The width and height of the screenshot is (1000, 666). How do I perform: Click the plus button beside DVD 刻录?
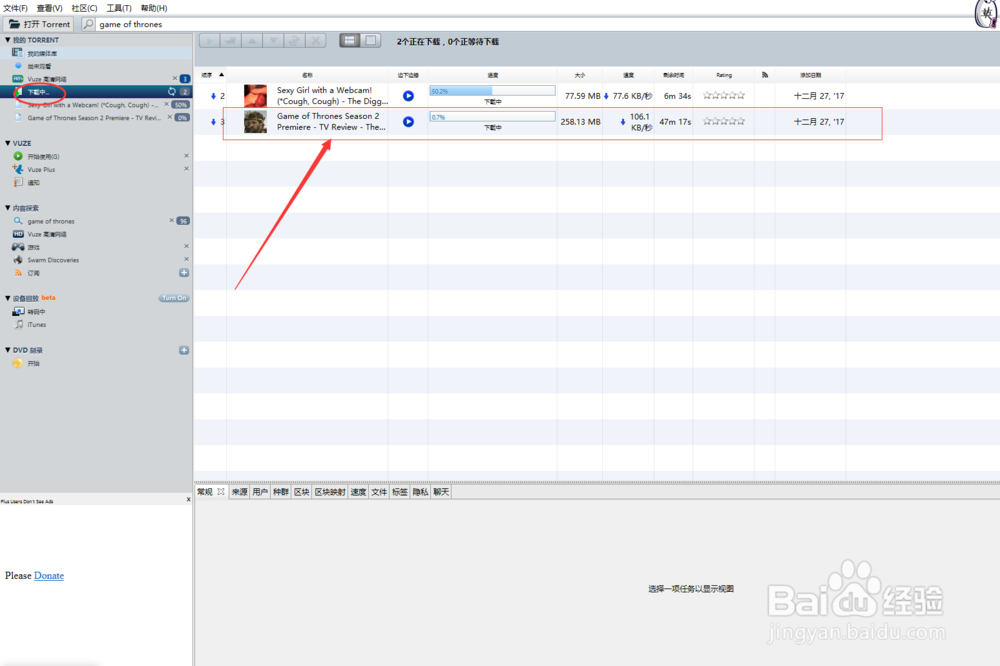tap(184, 350)
